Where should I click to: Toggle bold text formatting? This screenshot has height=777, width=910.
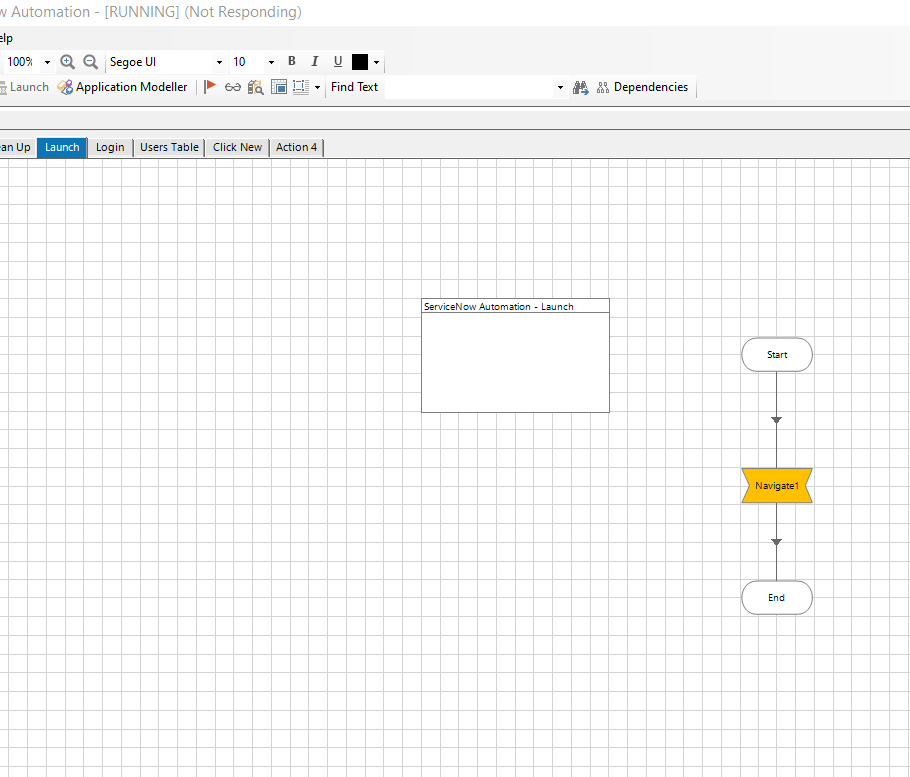coord(292,62)
